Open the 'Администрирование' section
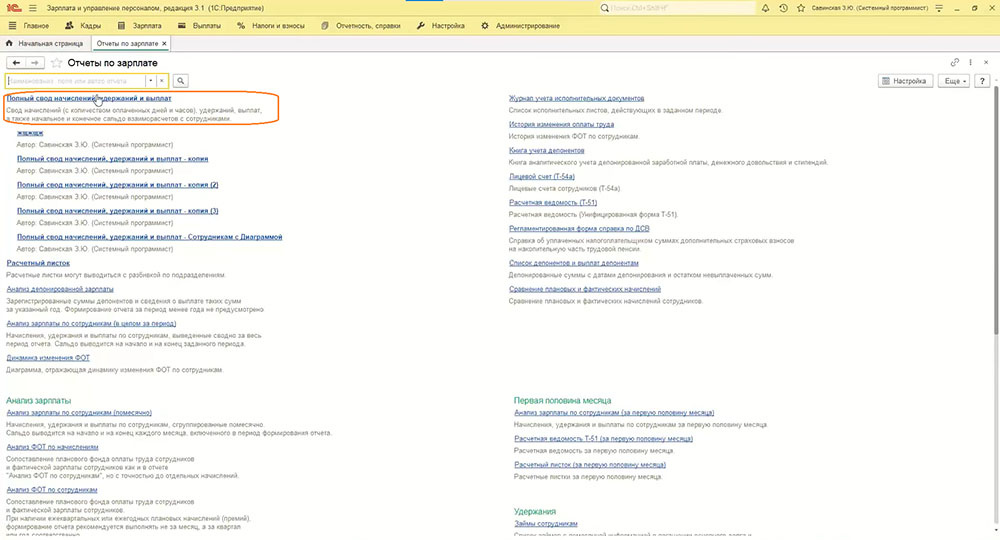This screenshot has height=540, width=1000. 520,26
